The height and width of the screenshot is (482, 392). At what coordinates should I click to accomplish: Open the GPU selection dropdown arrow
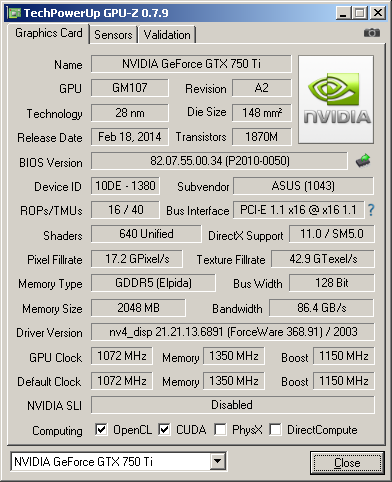[217, 461]
